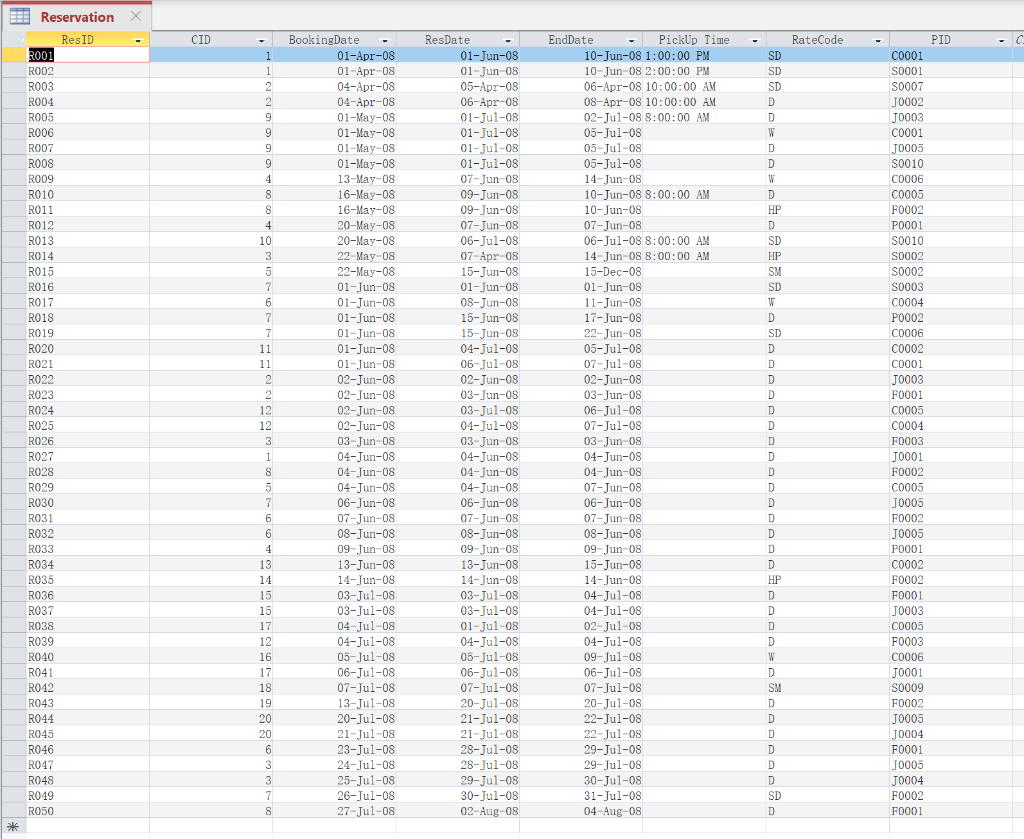Image resolution: width=1024 pixels, height=839 pixels.
Task: Click PID J0004 in row R045
Action: pyautogui.click(x=952, y=734)
